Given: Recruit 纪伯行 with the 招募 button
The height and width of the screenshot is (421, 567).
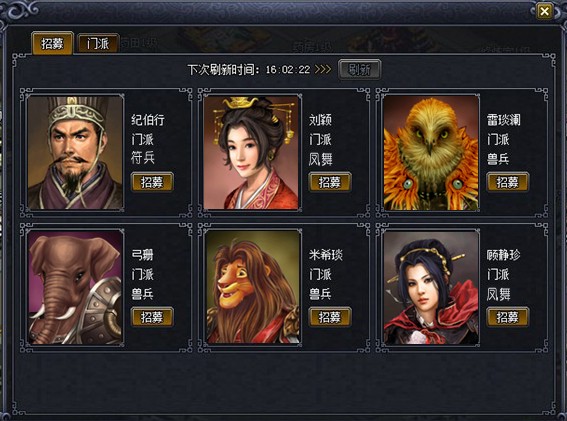Looking at the screenshot, I should [152, 182].
